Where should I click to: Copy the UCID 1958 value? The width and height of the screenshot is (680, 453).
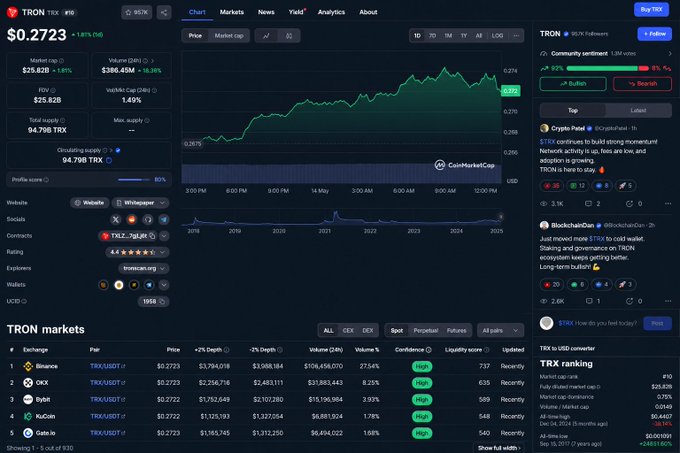(162, 301)
